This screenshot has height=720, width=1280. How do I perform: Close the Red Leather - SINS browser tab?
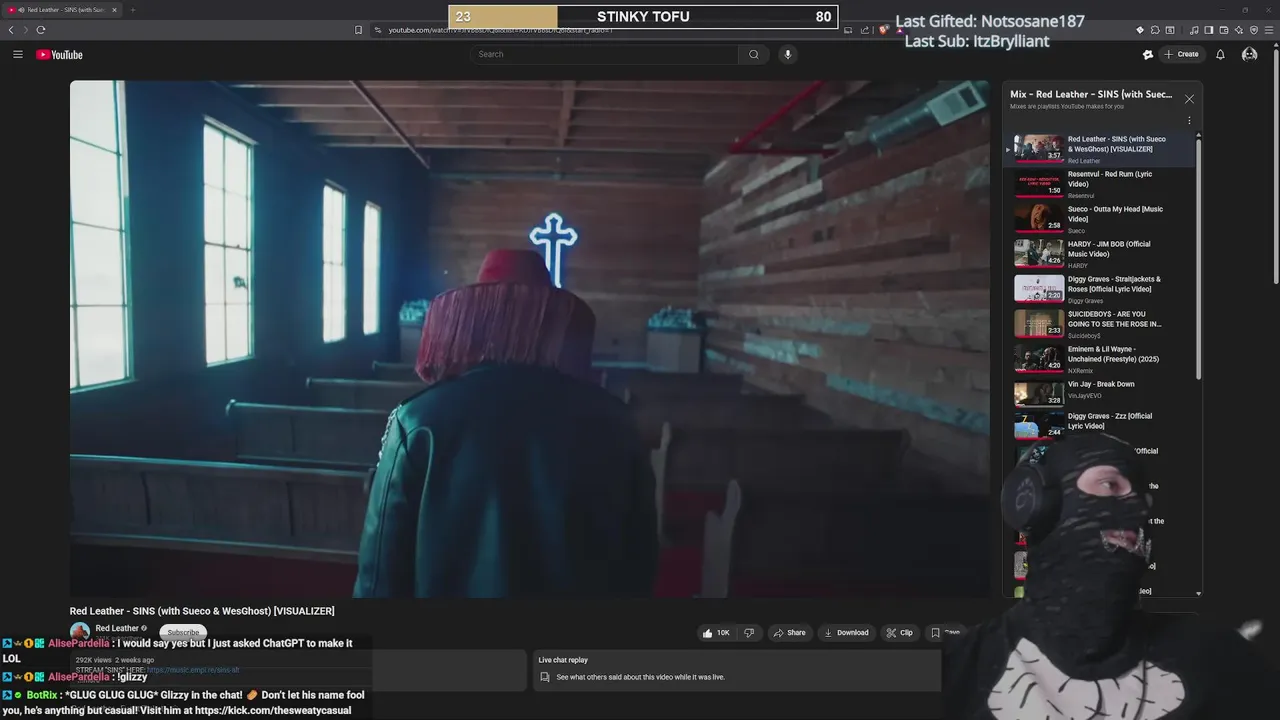click(114, 10)
